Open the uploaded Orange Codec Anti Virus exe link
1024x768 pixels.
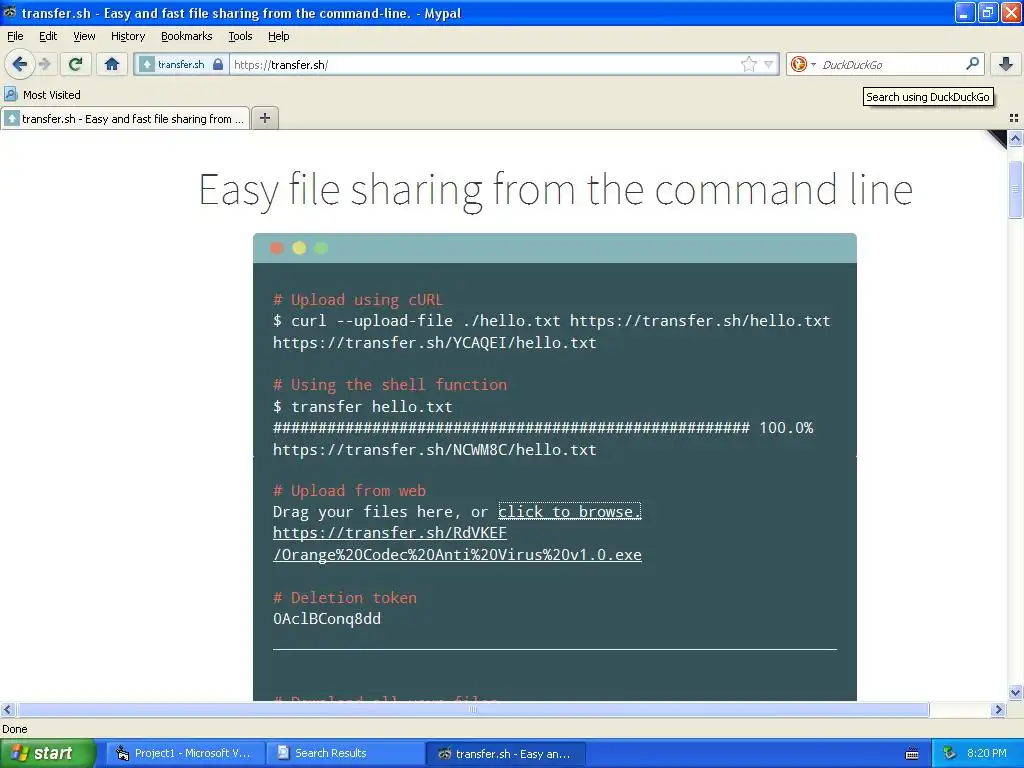pyautogui.click(x=457, y=543)
